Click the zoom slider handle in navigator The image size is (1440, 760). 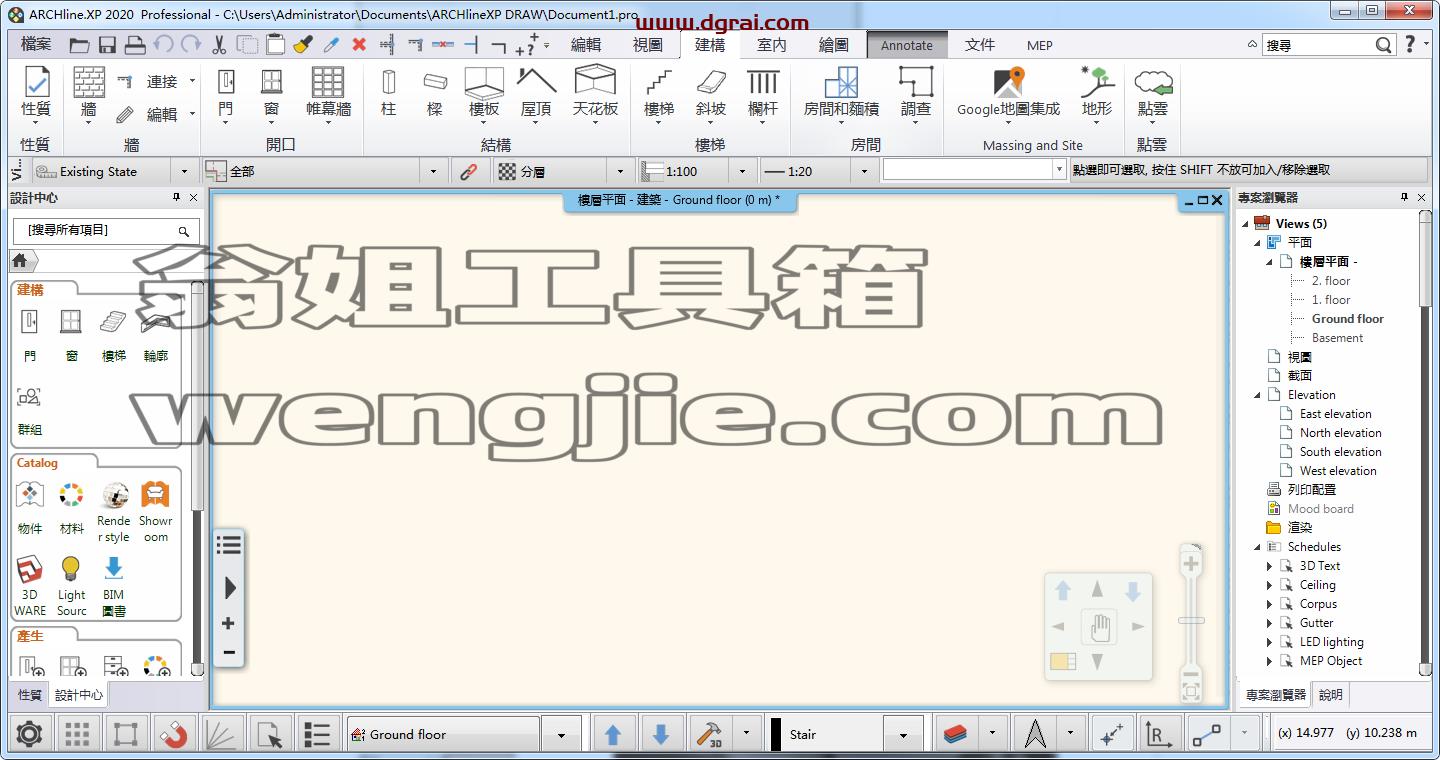click(x=1191, y=621)
